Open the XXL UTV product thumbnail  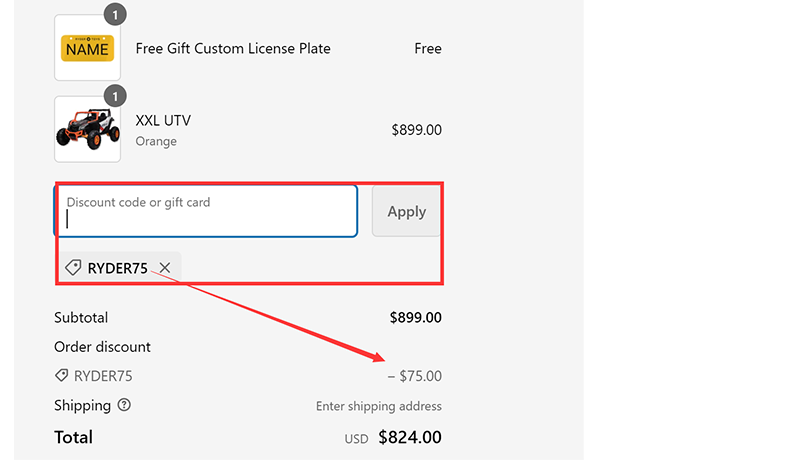tap(87, 130)
